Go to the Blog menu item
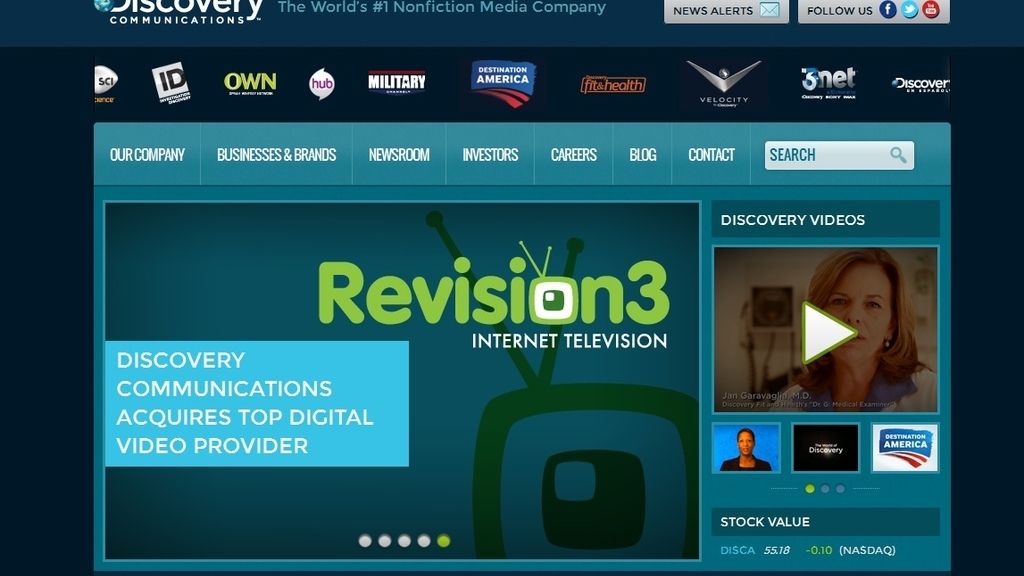The height and width of the screenshot is (576, 1024). 643,155
